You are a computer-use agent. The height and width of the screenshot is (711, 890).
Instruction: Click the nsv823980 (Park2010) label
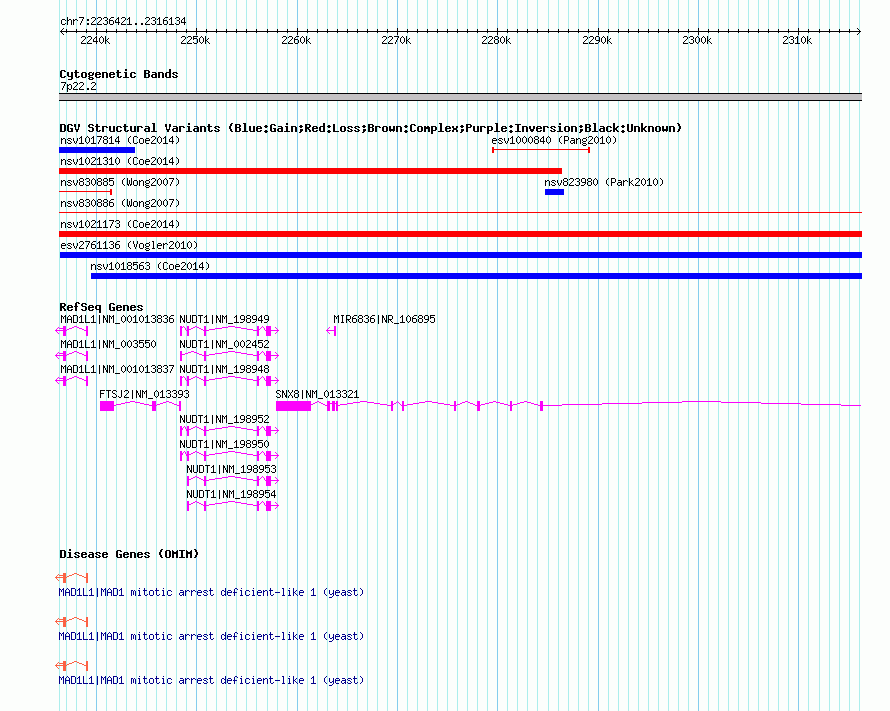(604, 182)
